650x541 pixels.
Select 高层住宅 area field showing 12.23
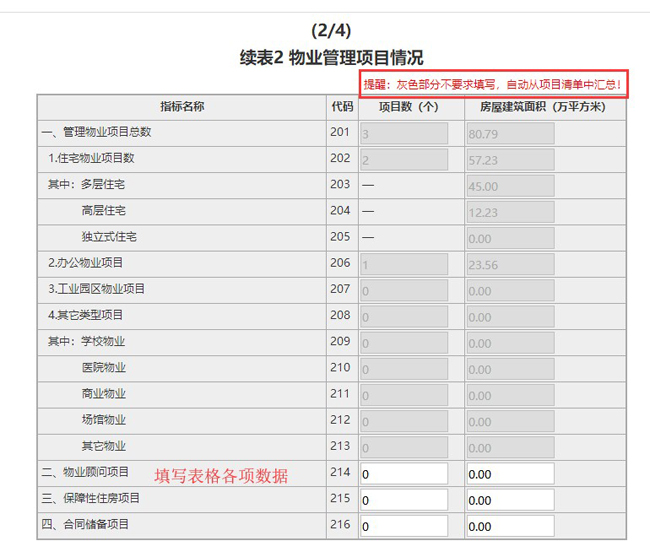tap(510, 211)
